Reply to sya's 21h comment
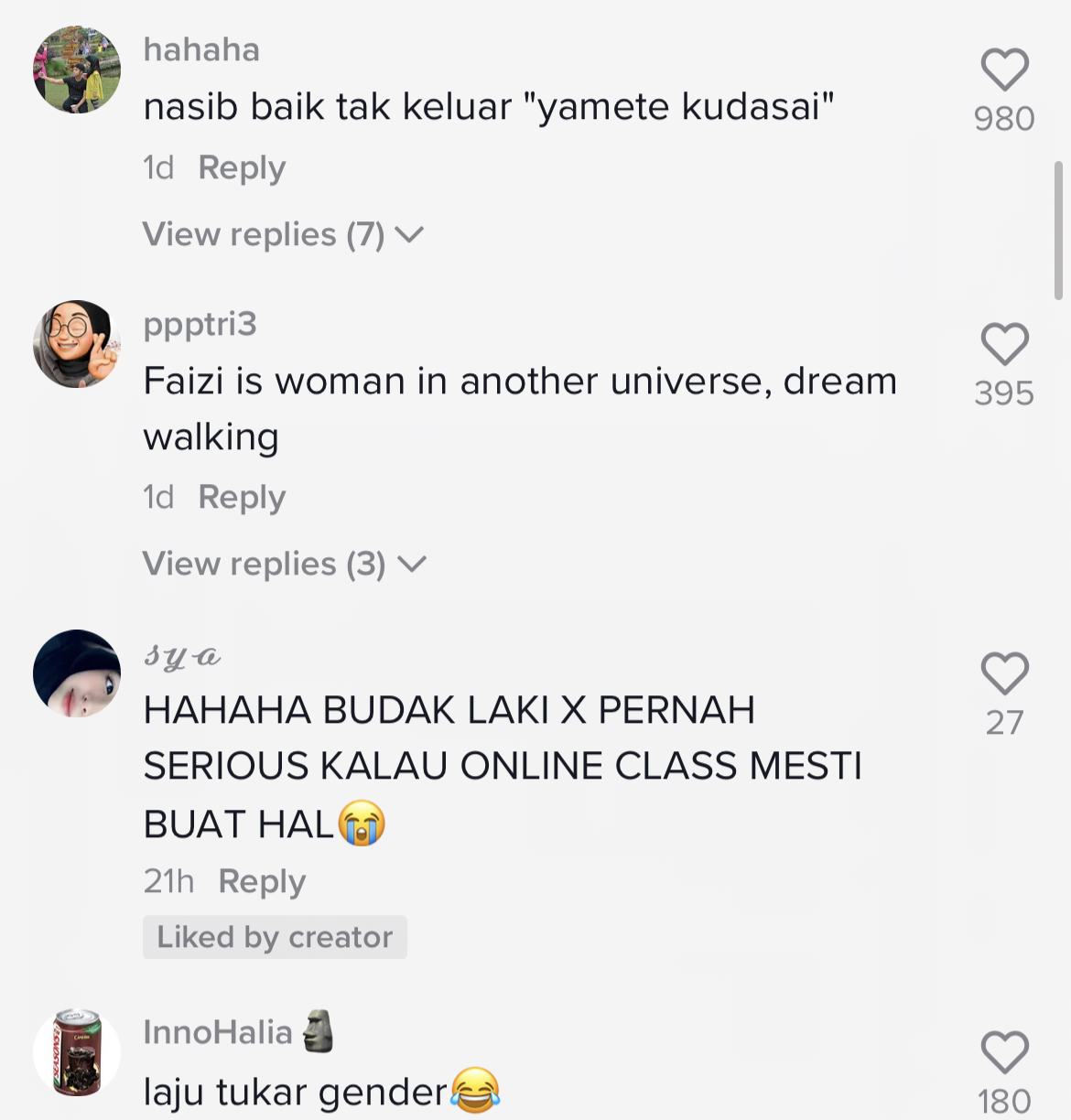The height and width of the screenshot is (1120, 1071). [x=262, y=882]
